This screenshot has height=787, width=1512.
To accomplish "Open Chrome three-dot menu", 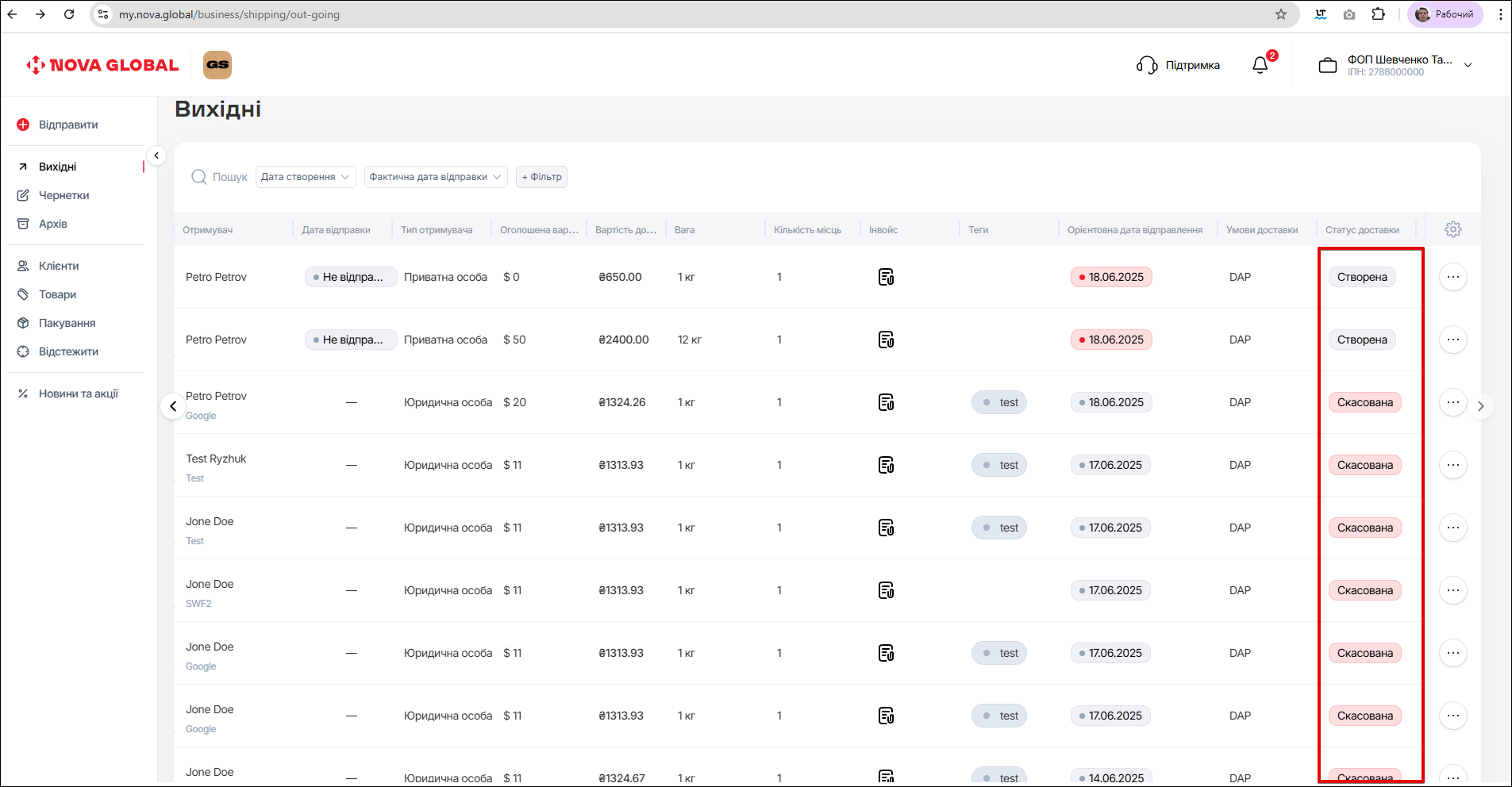I will (x=1500, y=14).
